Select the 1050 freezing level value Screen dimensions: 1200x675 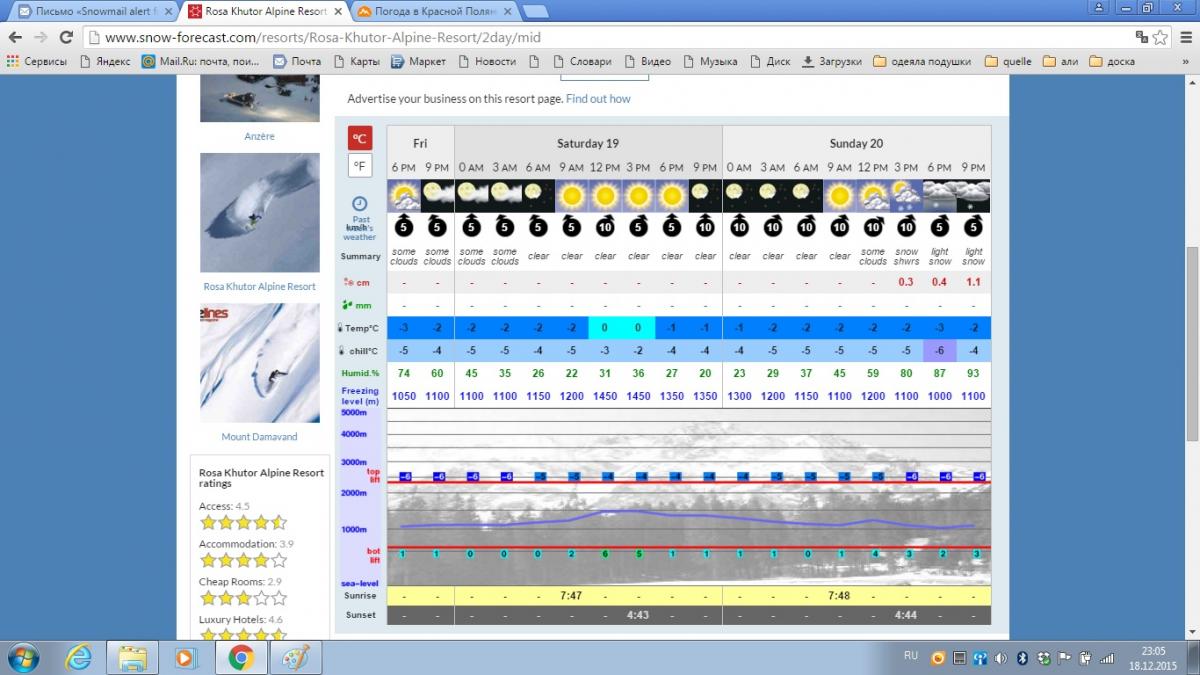pyautogui.click(x=404, y=396)
